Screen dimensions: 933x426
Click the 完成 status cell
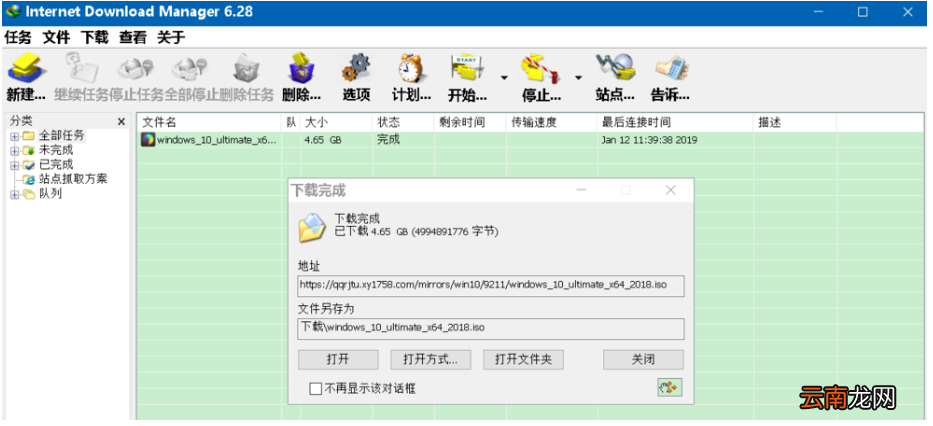point(388,140)
